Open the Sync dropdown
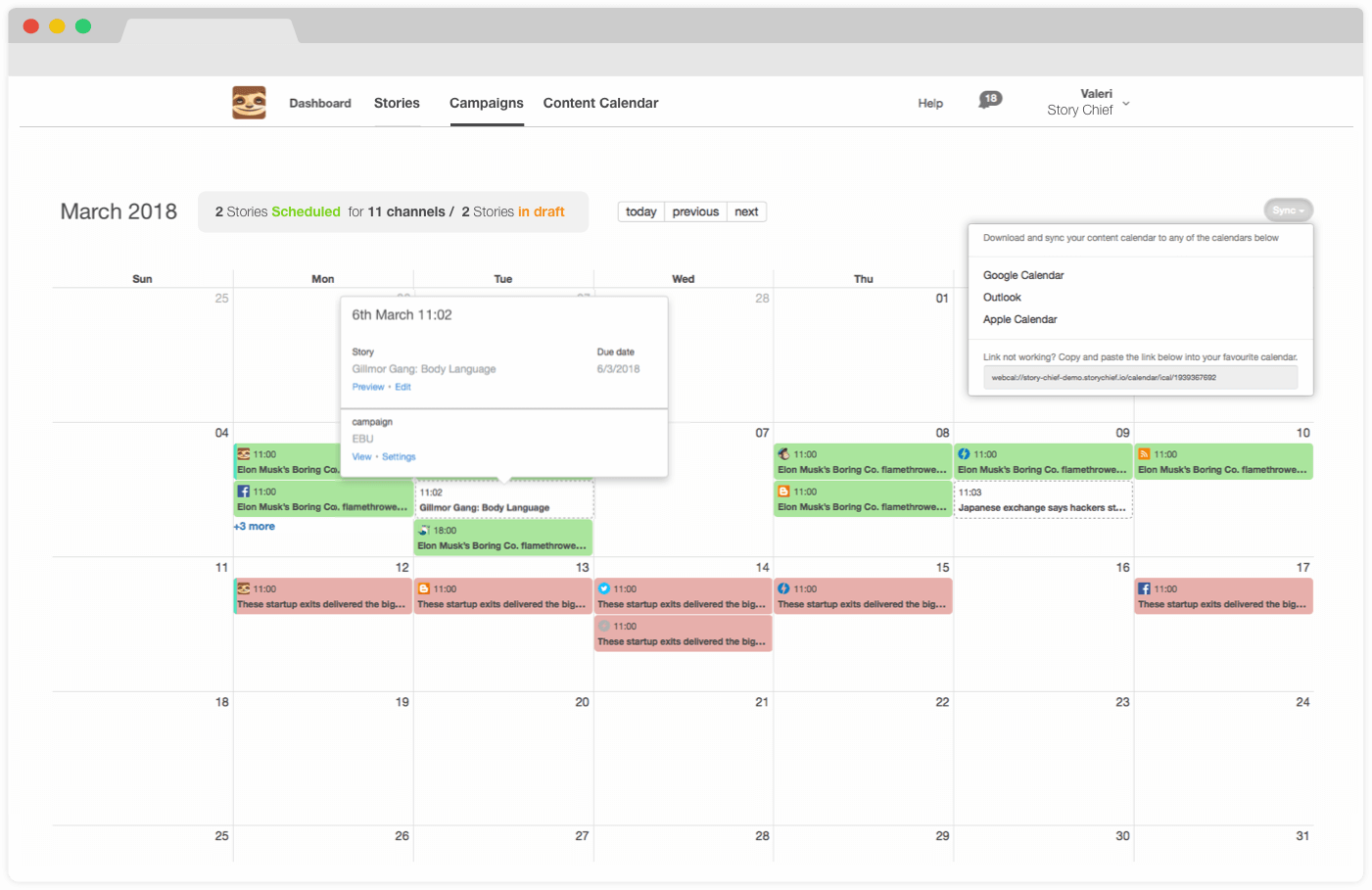 (x=1287, y=210)
